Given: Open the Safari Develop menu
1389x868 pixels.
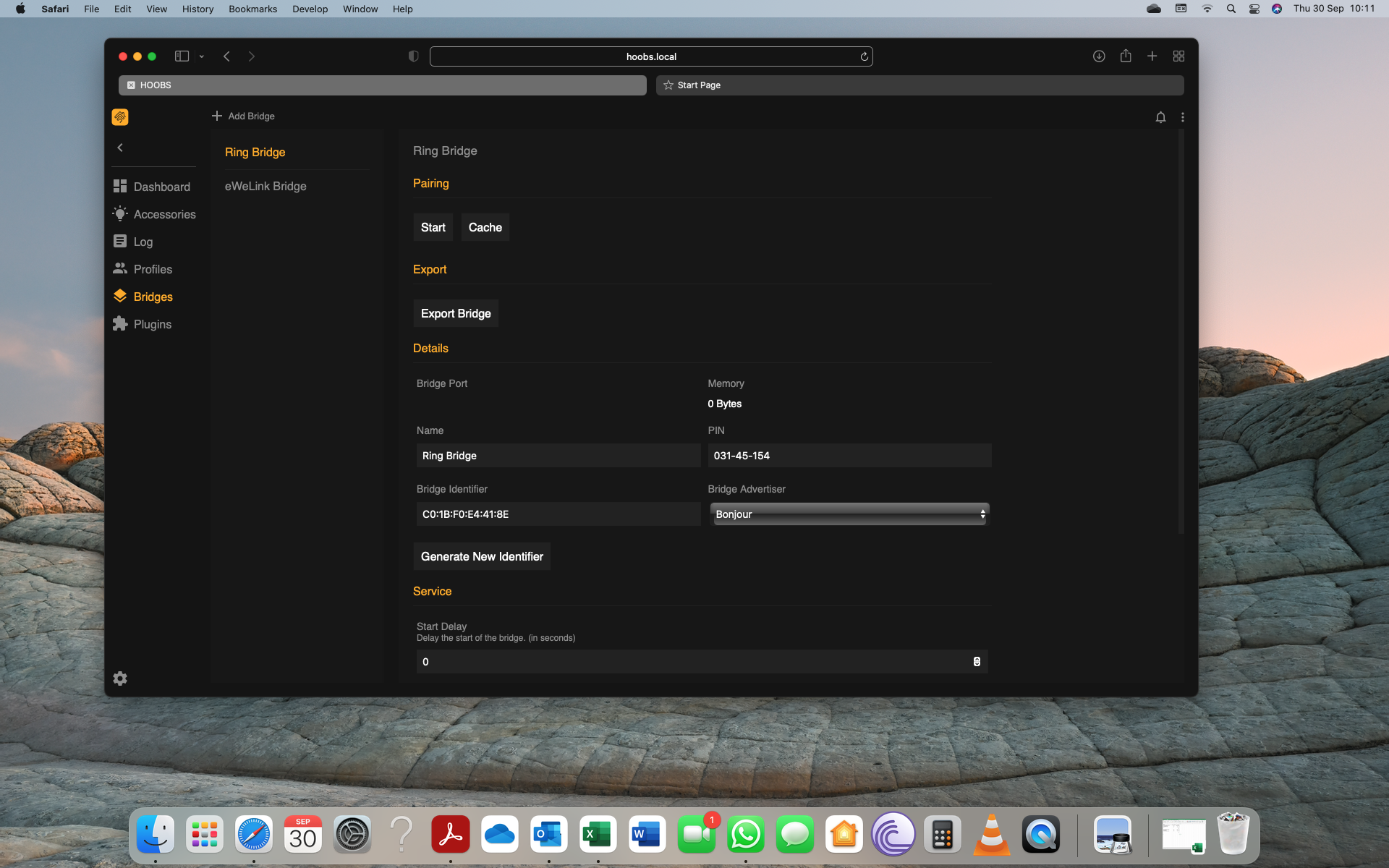Looking at the screenshot, I should (x=310, y=9).
